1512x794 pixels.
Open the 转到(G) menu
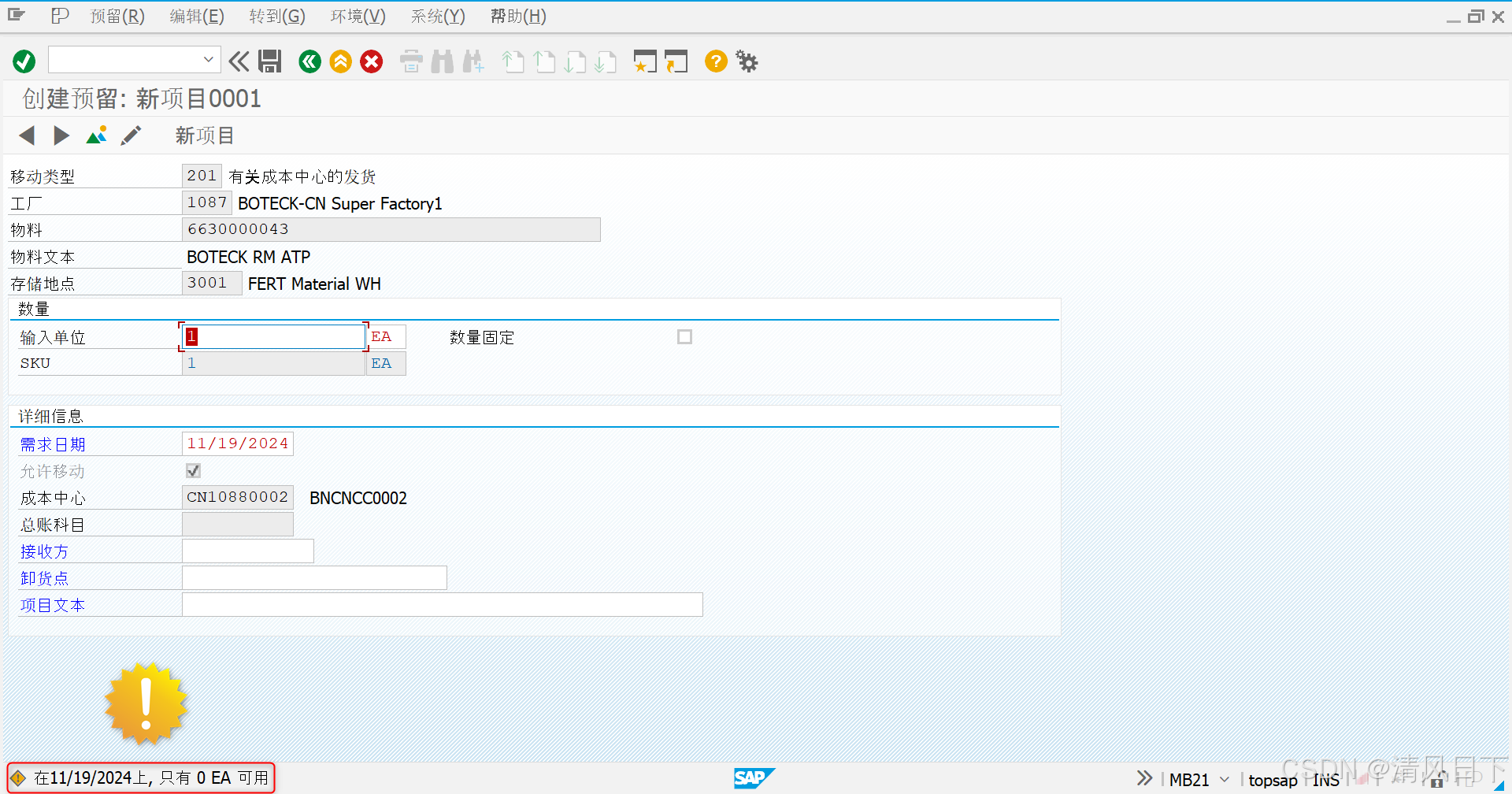277,16
